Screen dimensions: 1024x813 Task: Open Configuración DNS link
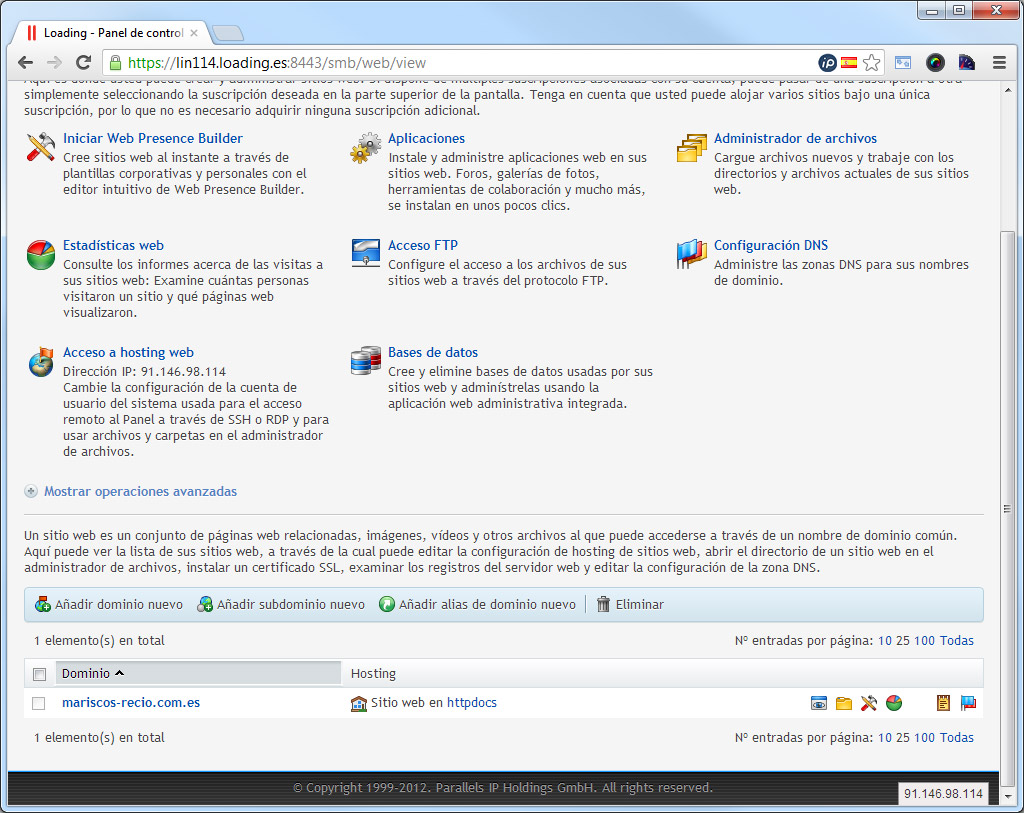771,246
